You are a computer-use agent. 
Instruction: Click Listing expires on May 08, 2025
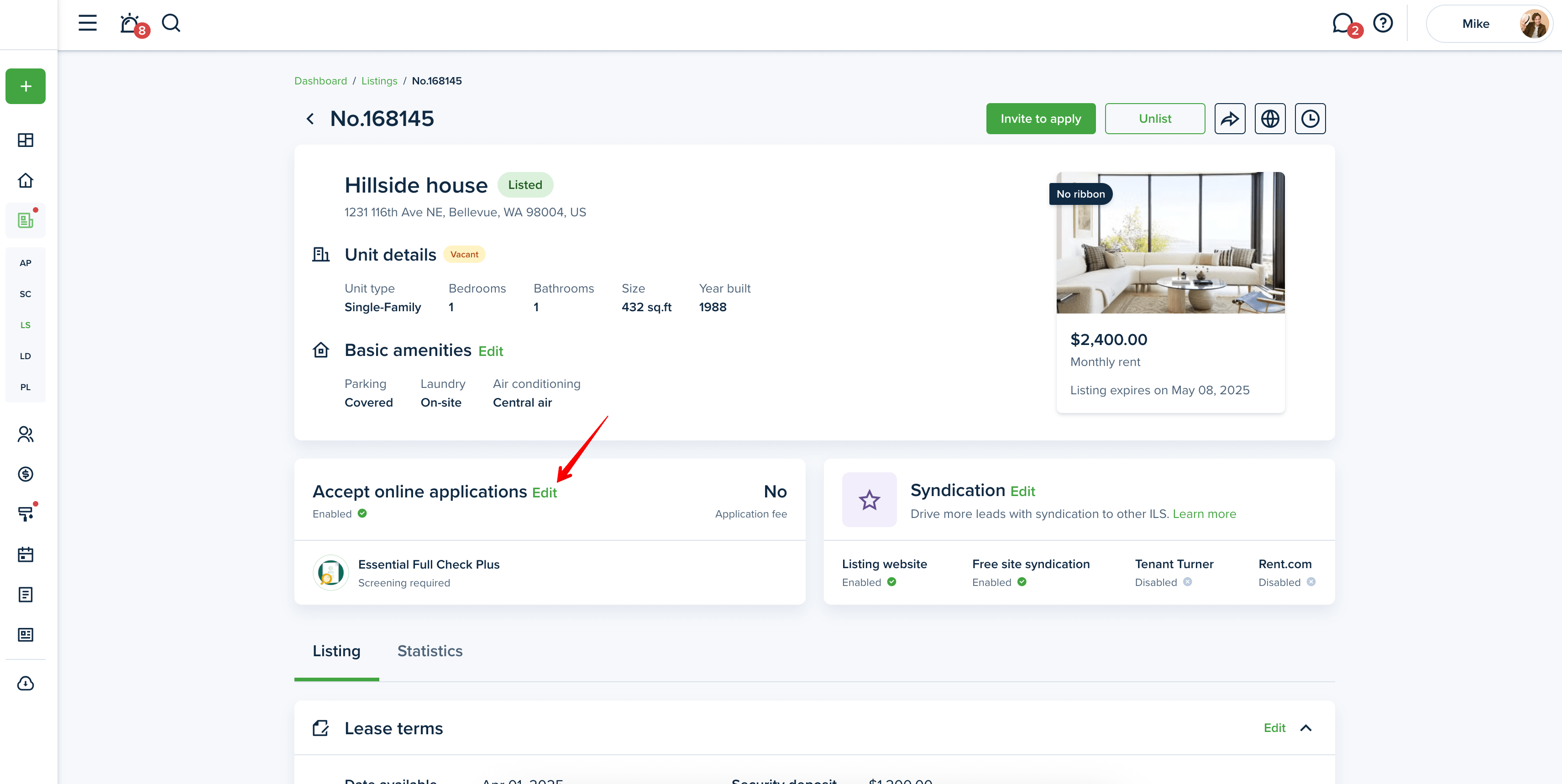(1159, 391)
